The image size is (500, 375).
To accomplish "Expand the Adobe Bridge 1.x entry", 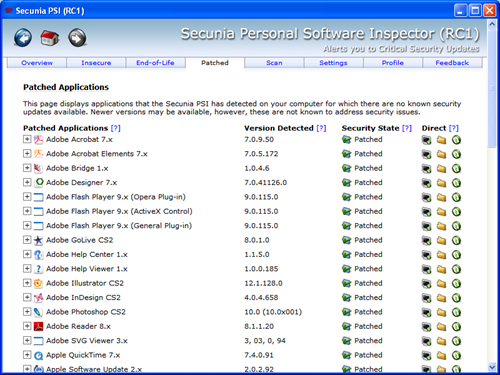I will coord(27,168).
